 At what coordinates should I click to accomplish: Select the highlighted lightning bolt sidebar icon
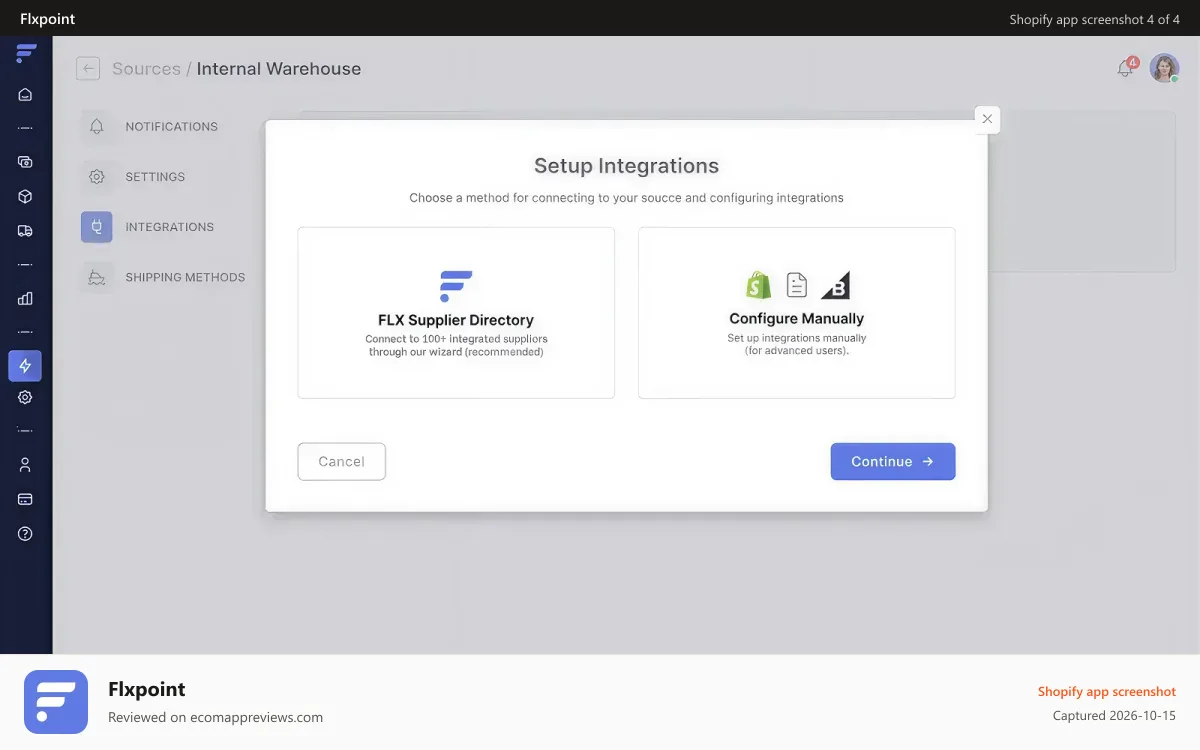point(25,366)
